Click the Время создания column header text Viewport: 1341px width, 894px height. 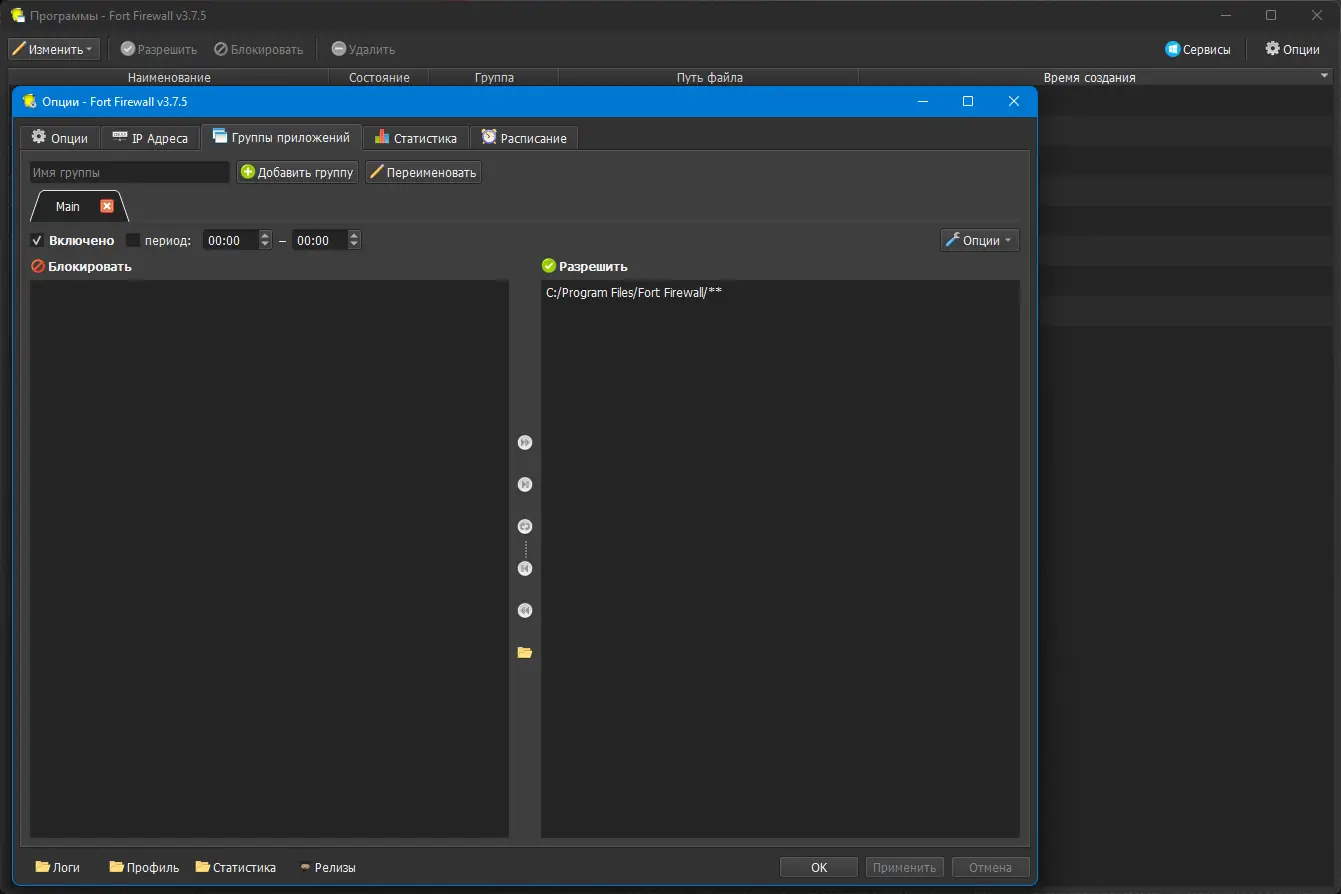click(x=1089, y=77)
